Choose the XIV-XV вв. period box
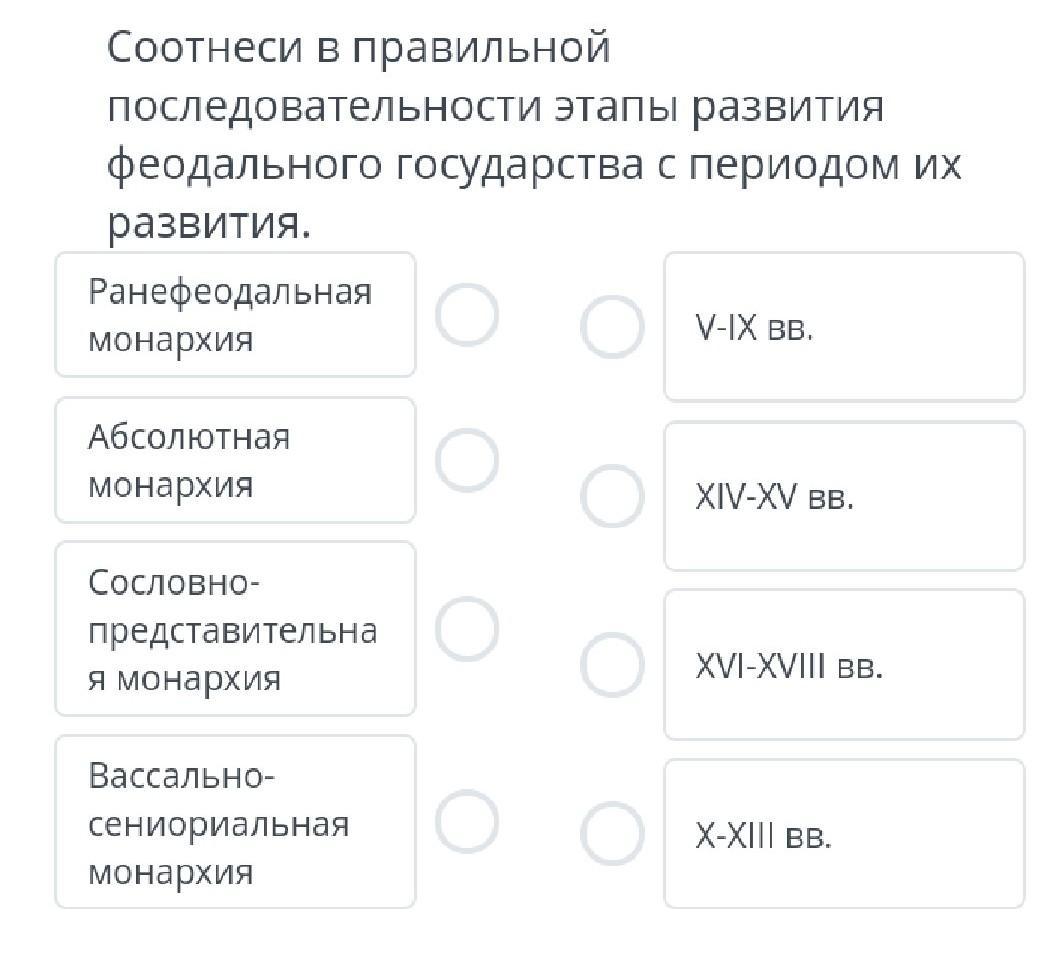The width and height of the screenshot is (1051, 961). click(x=844, y=496)
